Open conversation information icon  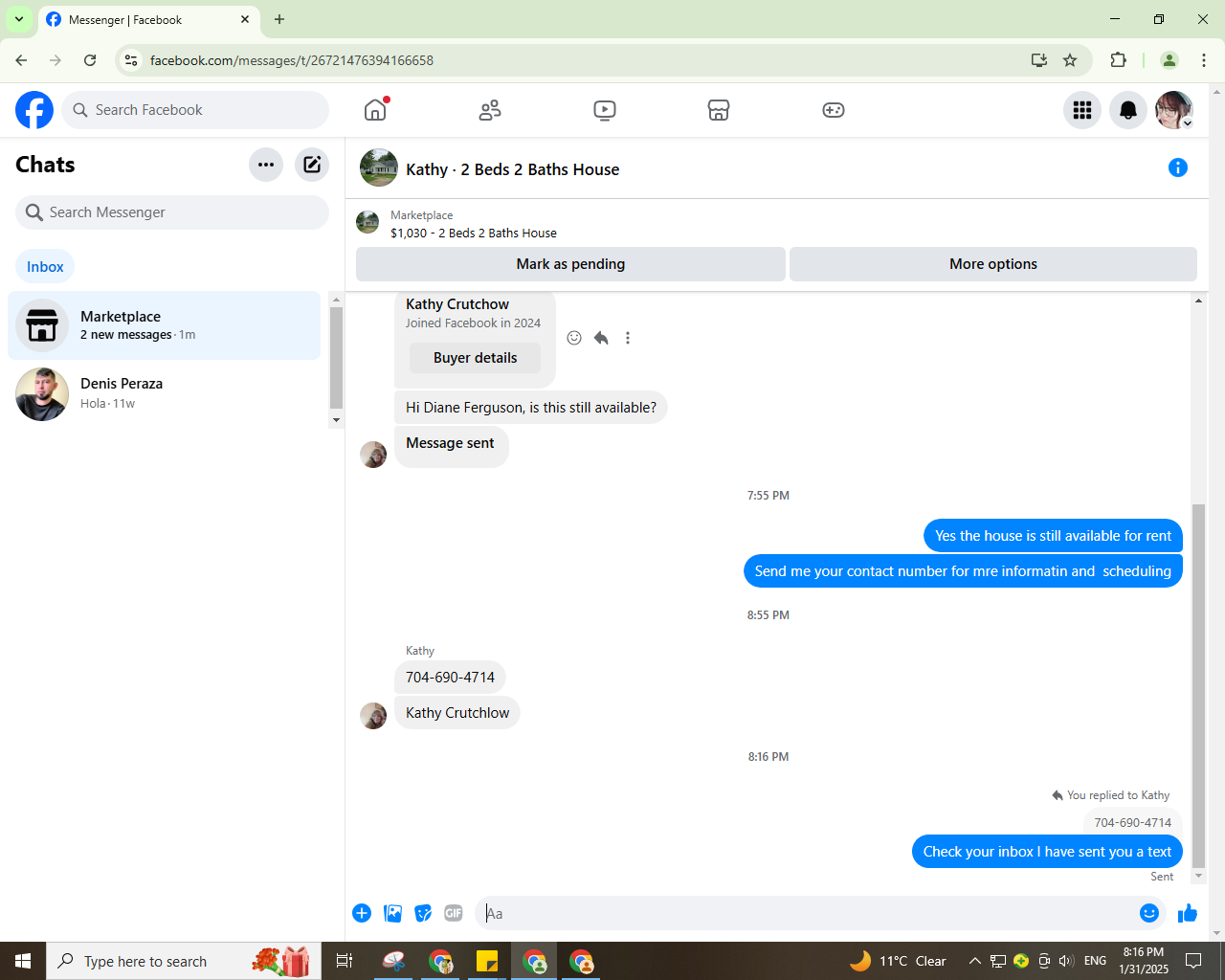[1178, 168]
